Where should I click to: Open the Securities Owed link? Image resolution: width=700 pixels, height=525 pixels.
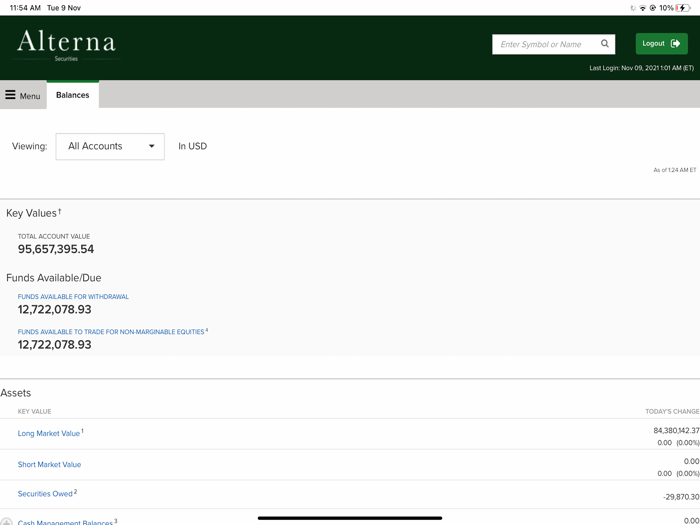coord(45,494)
